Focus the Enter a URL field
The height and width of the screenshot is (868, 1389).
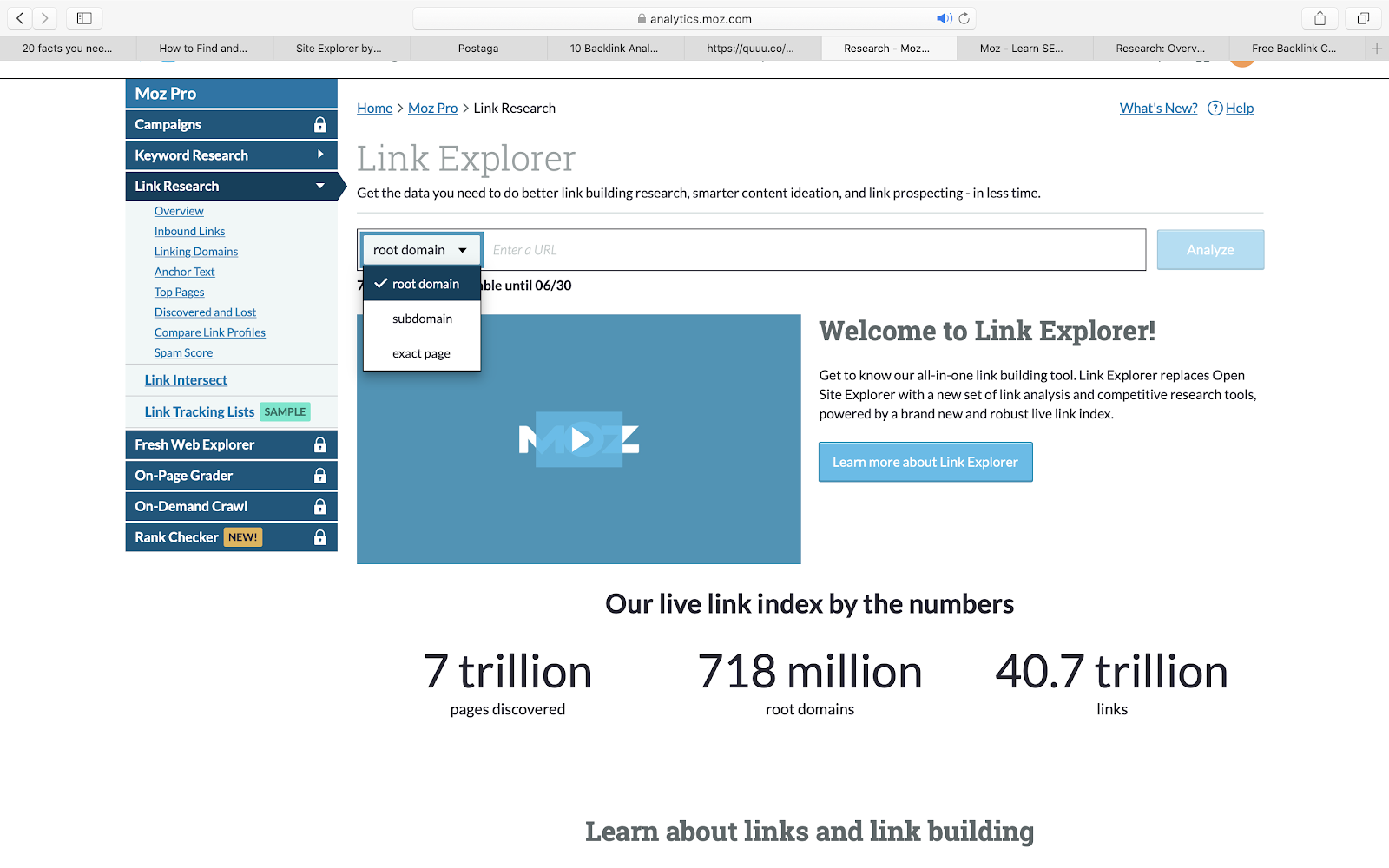(814, 250)
